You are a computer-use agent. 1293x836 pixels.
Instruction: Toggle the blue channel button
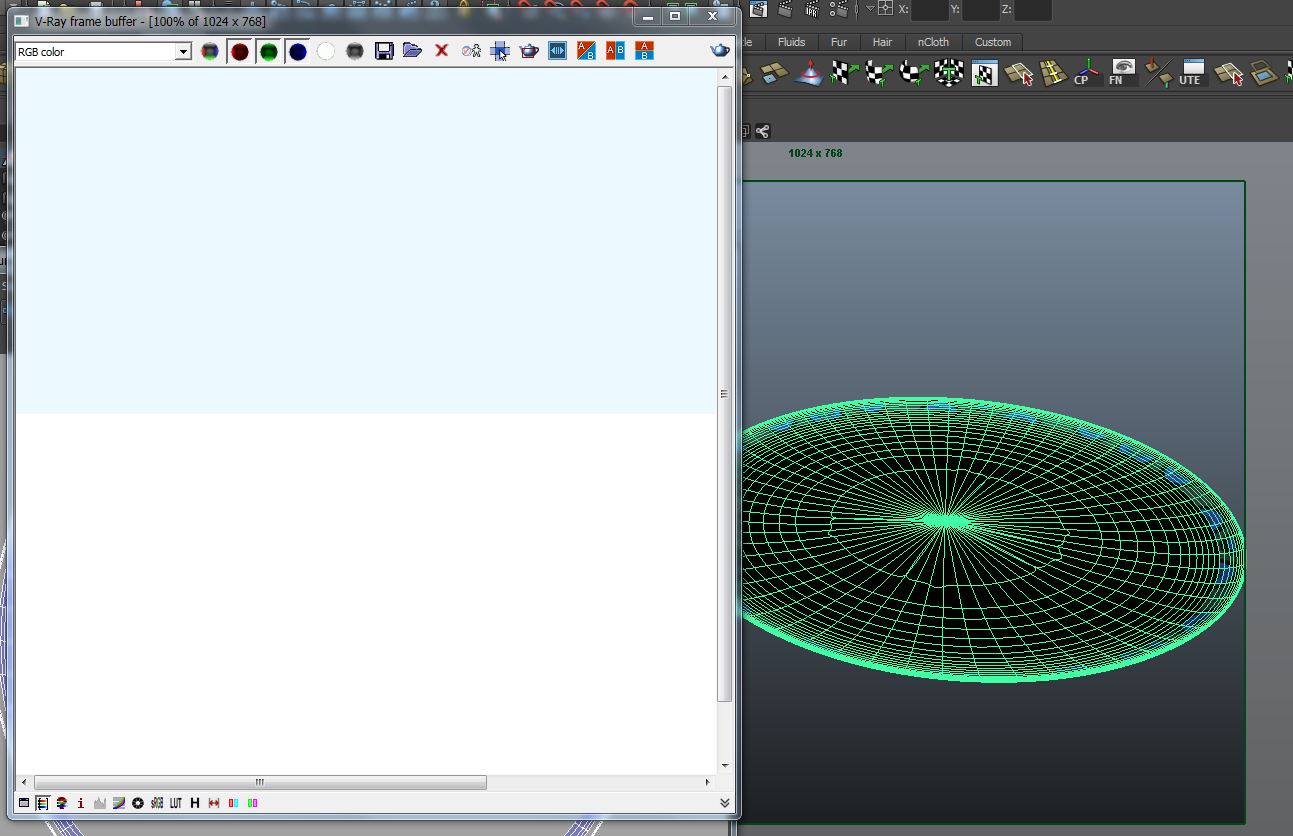click(298, 51)
